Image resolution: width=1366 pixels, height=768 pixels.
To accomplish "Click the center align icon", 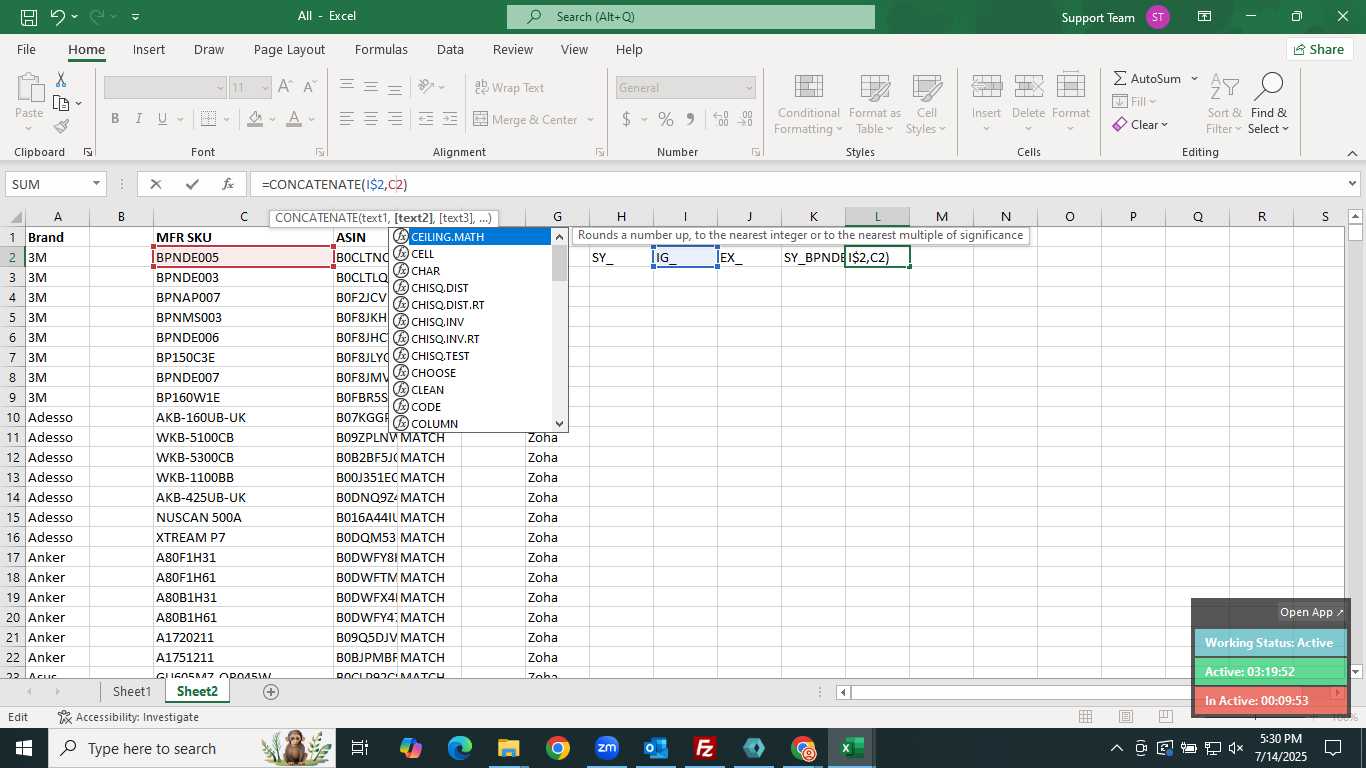I will [371, 119].
